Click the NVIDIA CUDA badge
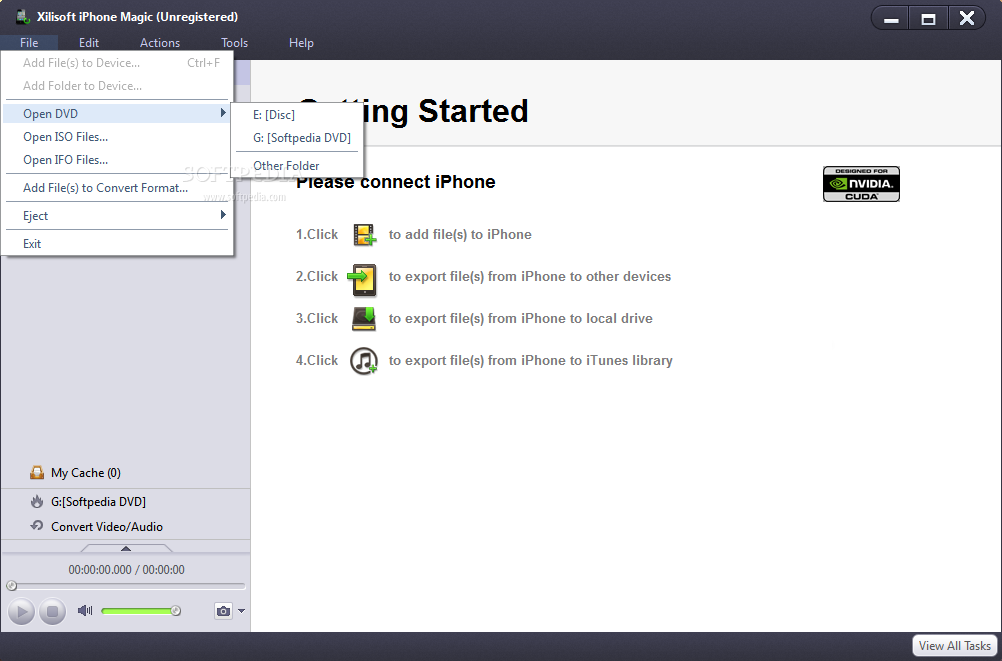The width and height of the screenshot is (1002, 661). click(x=861, y=184)
